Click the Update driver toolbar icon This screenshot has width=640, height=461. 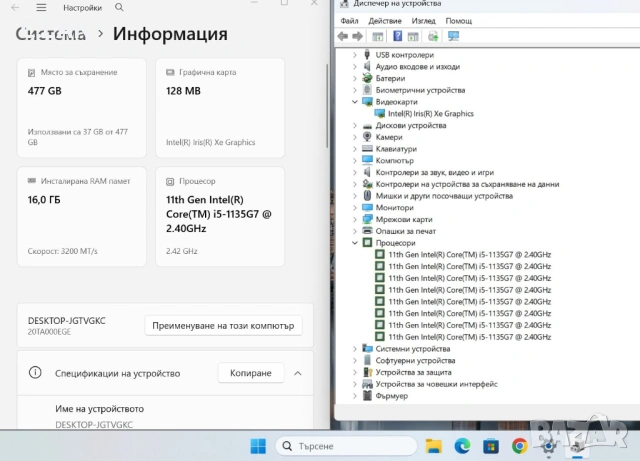(x=433, y=36)
